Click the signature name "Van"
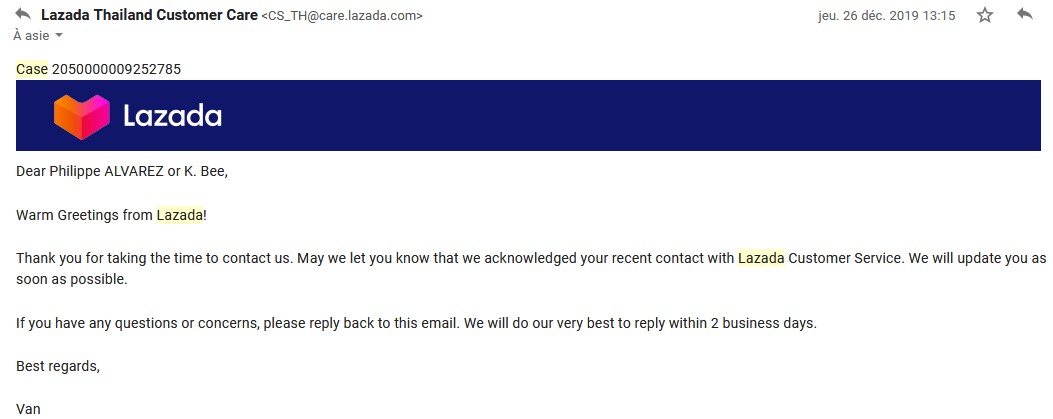Viewport: 1053px width, 419px height. [x=28, y=408]
